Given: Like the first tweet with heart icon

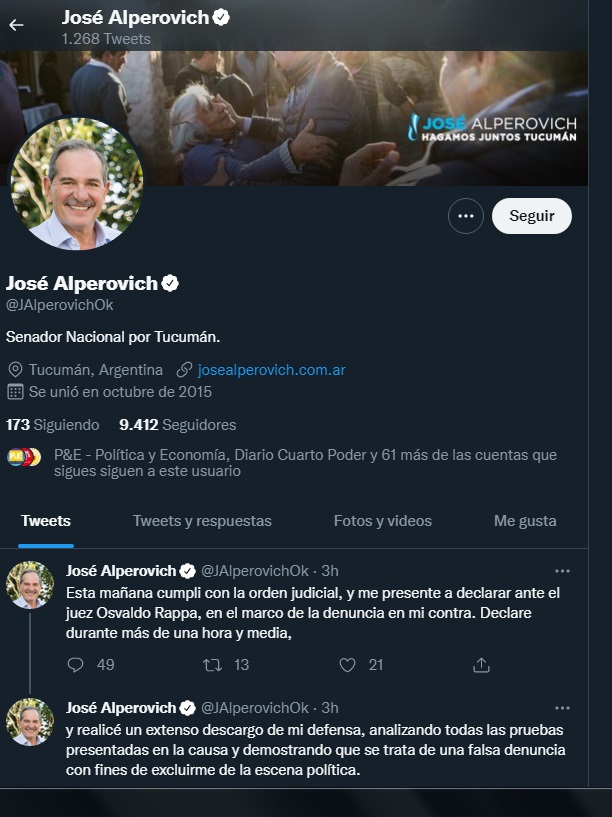Looking at the screenshot, I should 347,665.
